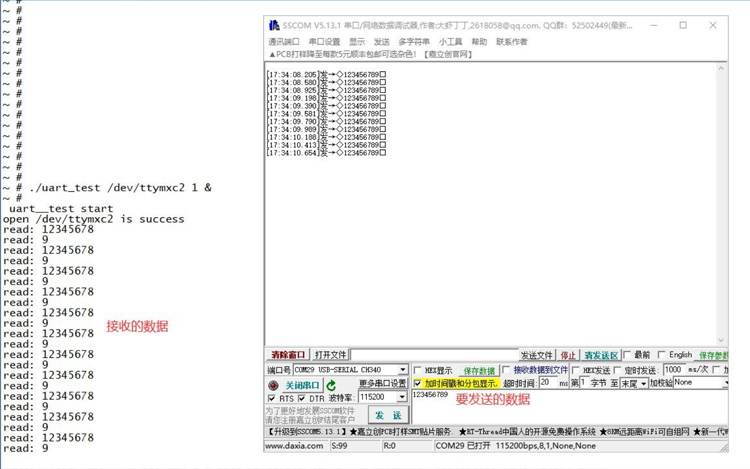Image resolution: width=750 pixels, height=469 pixels.
Task: Toggle the RTS checkbox
Action: (x=272, y=398)
